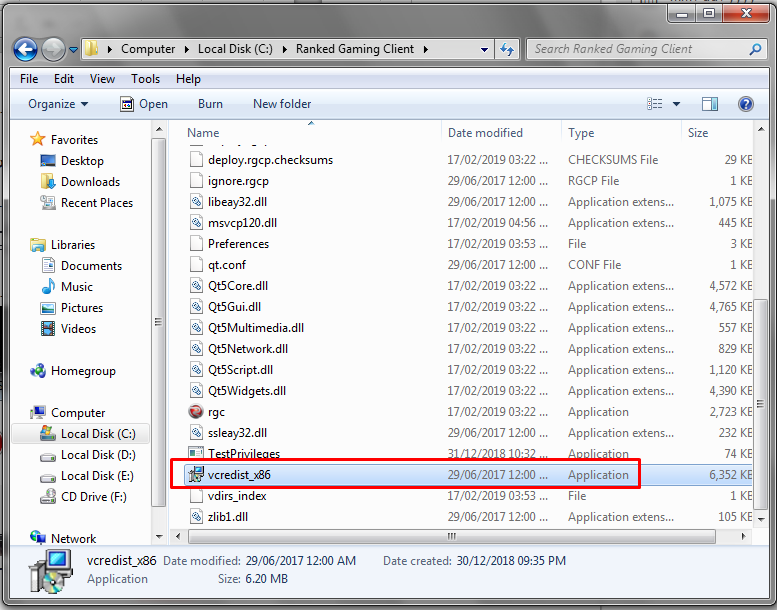Open help with the blue question icon
Screen dimensions: 777x610
click(745, 104)
